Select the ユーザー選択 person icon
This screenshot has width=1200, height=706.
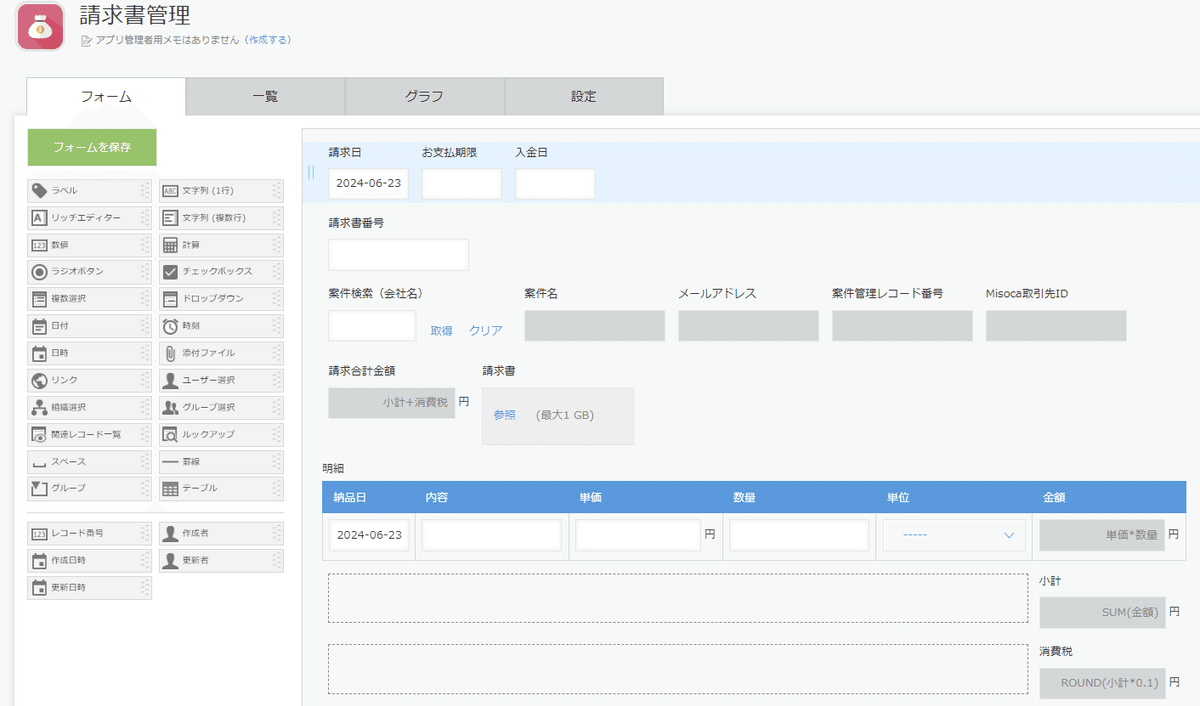point(170,380)
